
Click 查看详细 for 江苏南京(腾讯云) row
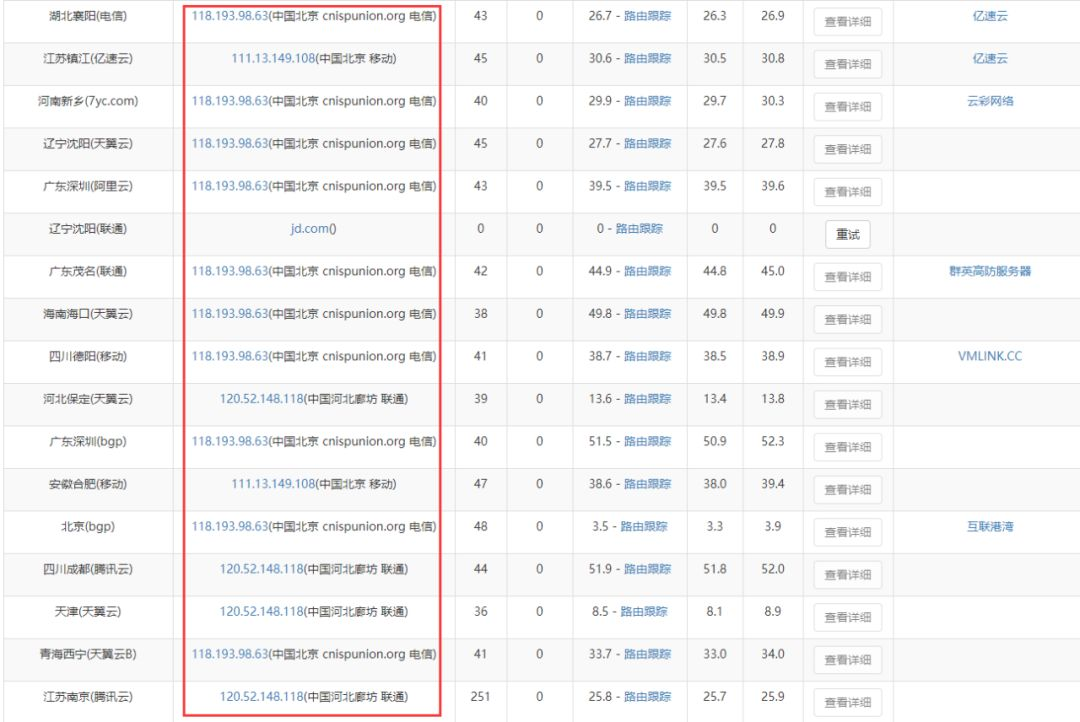pyautogui.click(x=847, y=702)
